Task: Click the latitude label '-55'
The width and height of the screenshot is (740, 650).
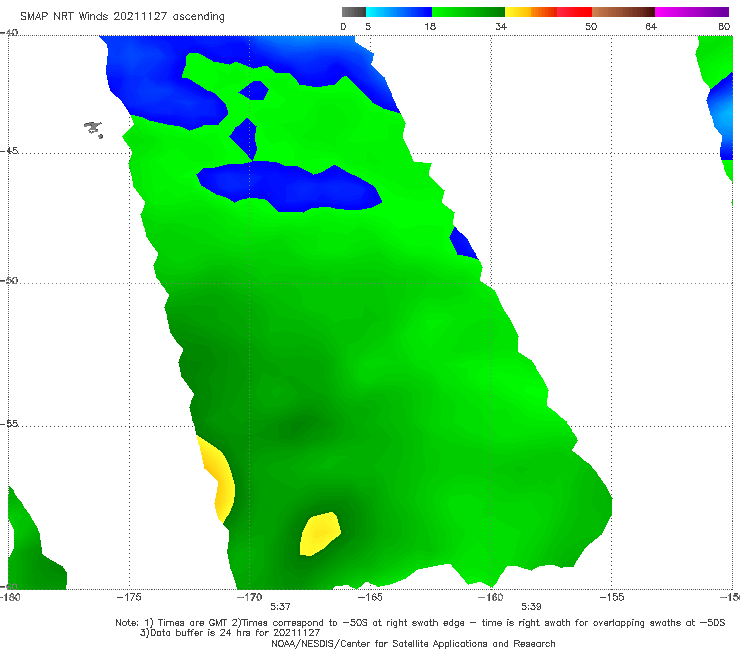Action: (x=9, y=423)
